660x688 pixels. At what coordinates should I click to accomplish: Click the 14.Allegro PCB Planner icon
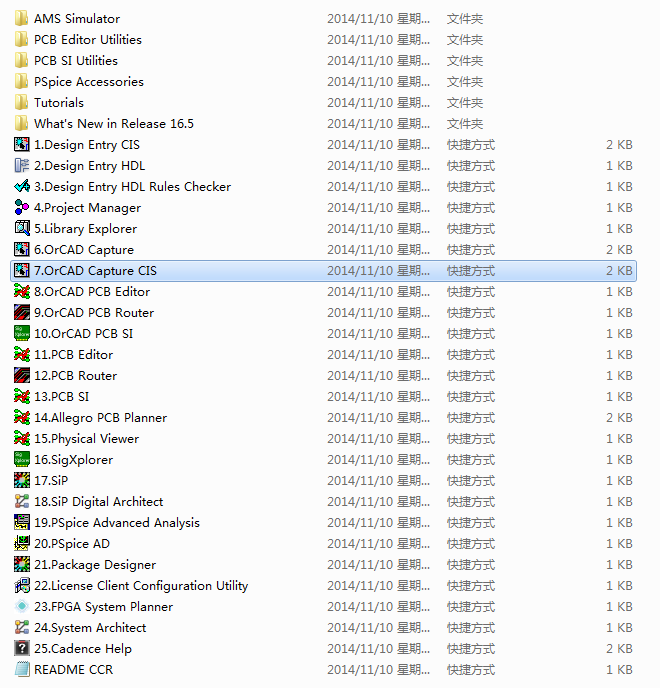tap(22, 417)
